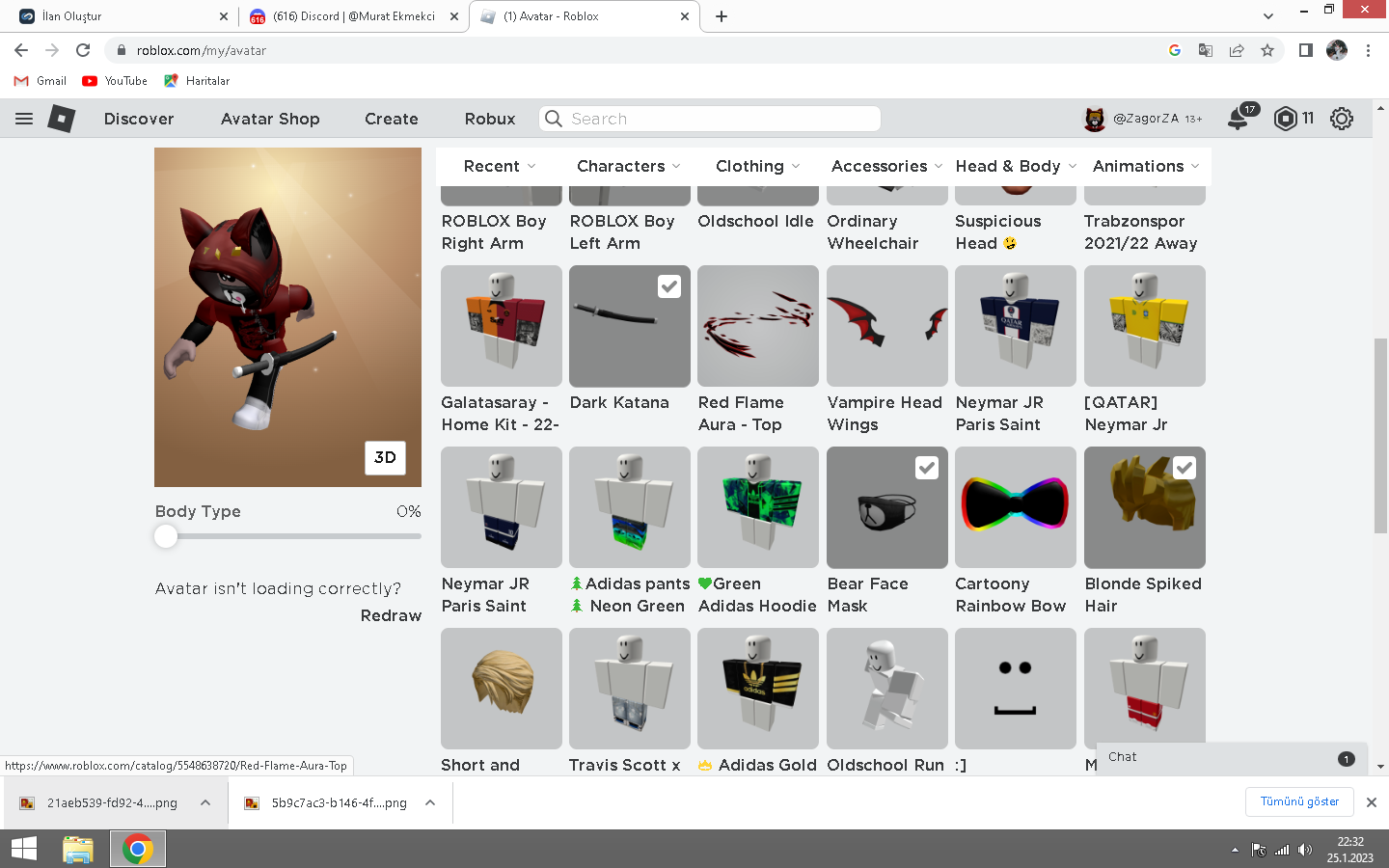Screen dimensions: 1389x868
Task: Open the browser side panel icon
Action: point(1305,50)
